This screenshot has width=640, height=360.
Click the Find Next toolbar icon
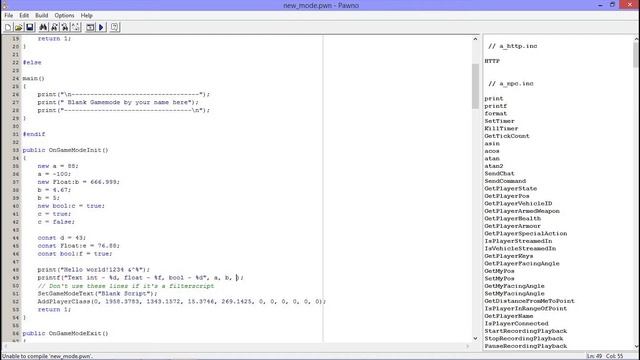coord(54,27)
